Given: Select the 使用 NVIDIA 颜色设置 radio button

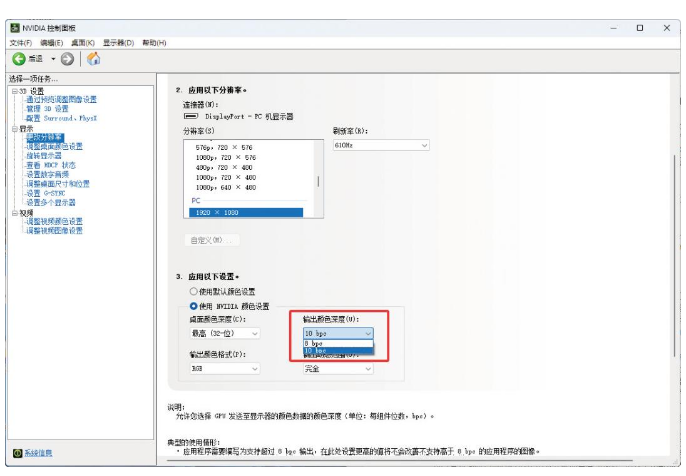Looking at the screenshot, I should tap(194, 305).
